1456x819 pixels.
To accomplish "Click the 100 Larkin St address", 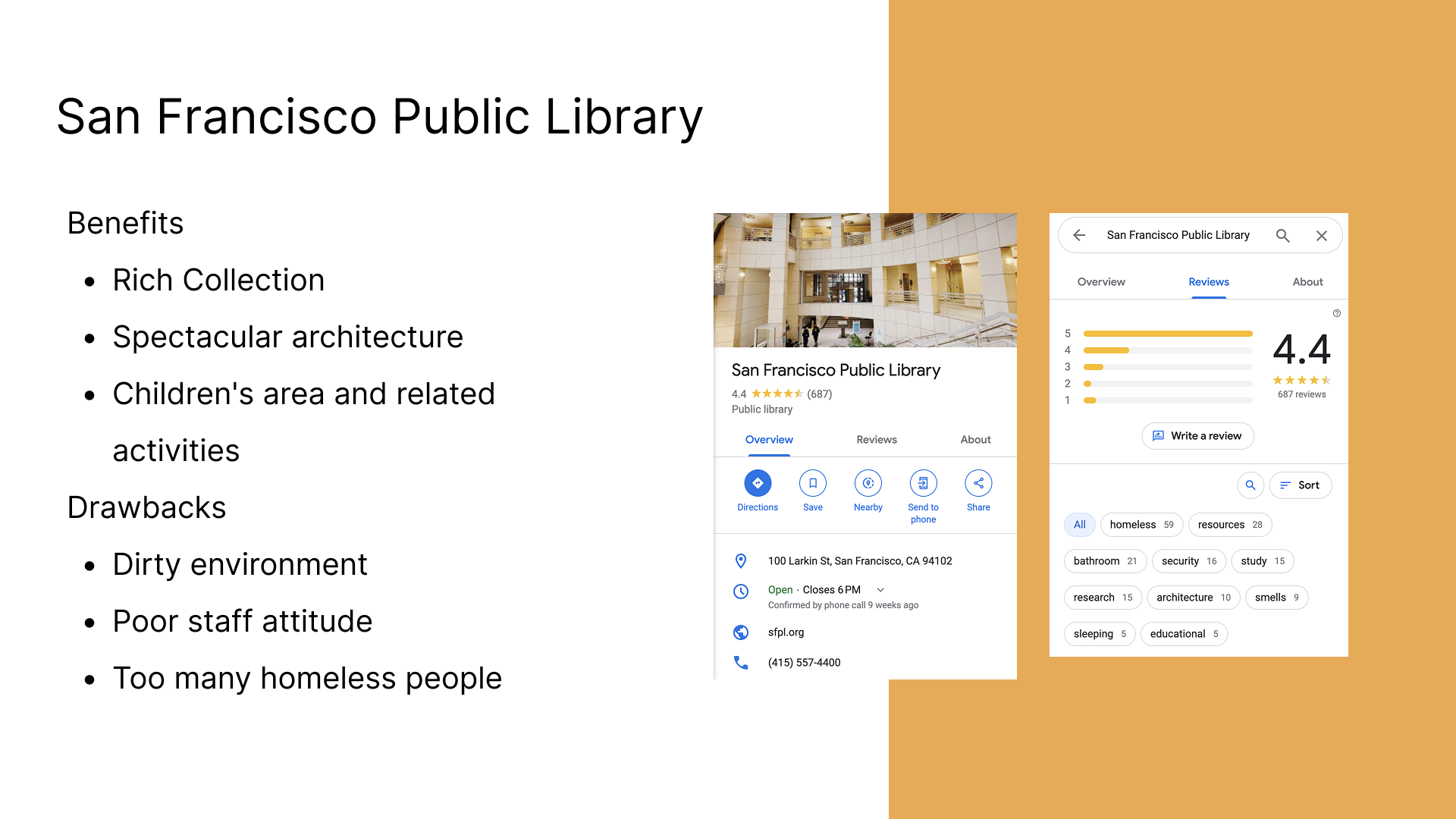I will click(860, 561).
